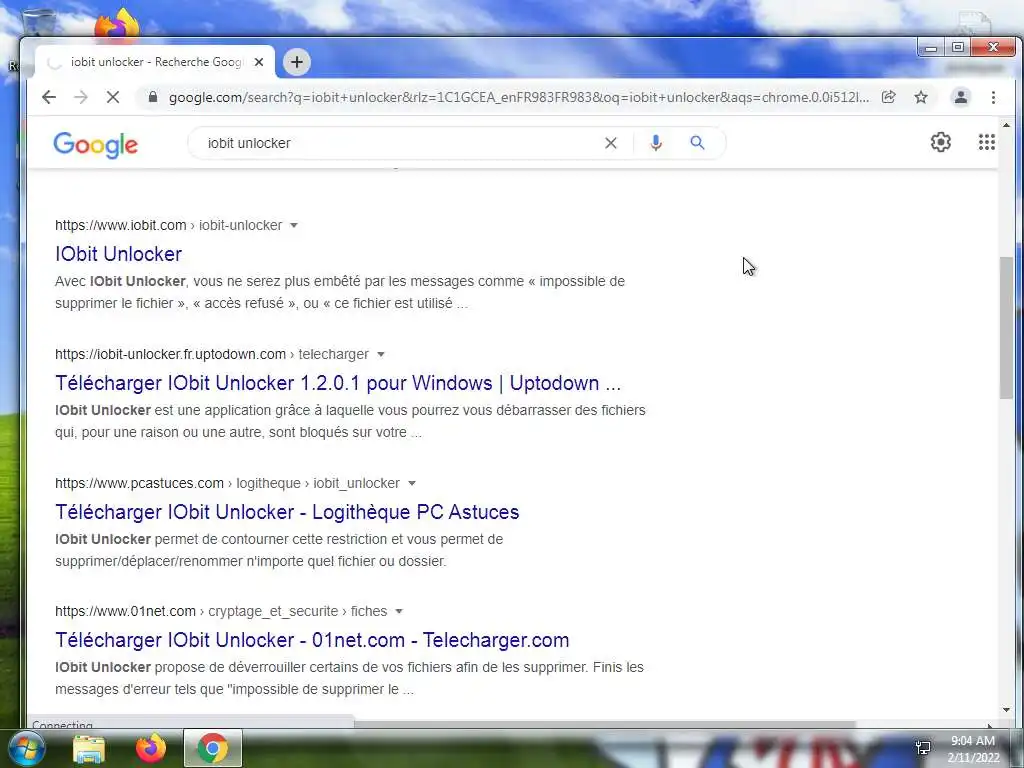Open Windows Explorer from the taskbar
This screenshot has height=768, width=1024.
pos(89,749)
